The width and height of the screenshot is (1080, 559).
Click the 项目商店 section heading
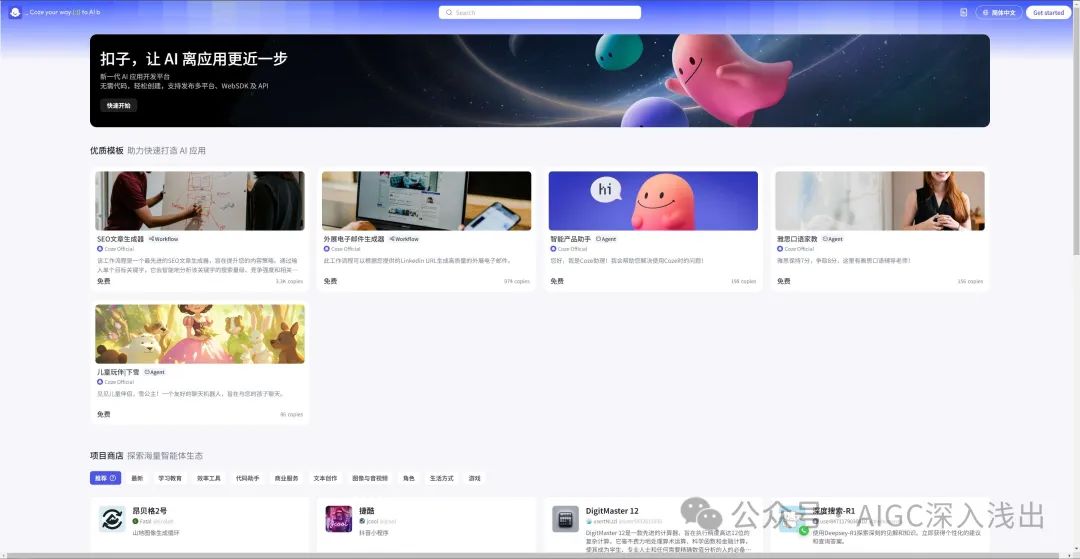pyautogui.click(x=107, y=456)
